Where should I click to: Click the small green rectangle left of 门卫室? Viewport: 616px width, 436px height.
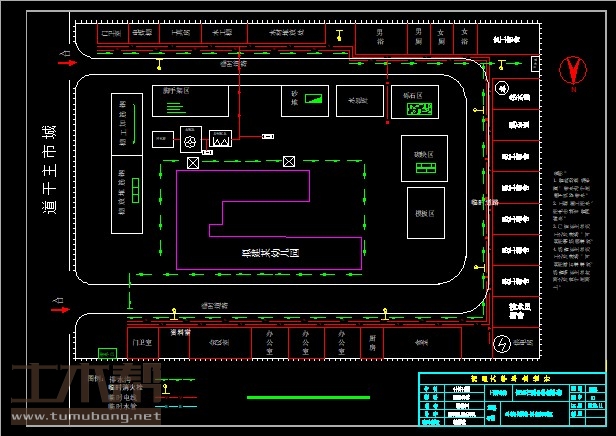tap(105, 352)
